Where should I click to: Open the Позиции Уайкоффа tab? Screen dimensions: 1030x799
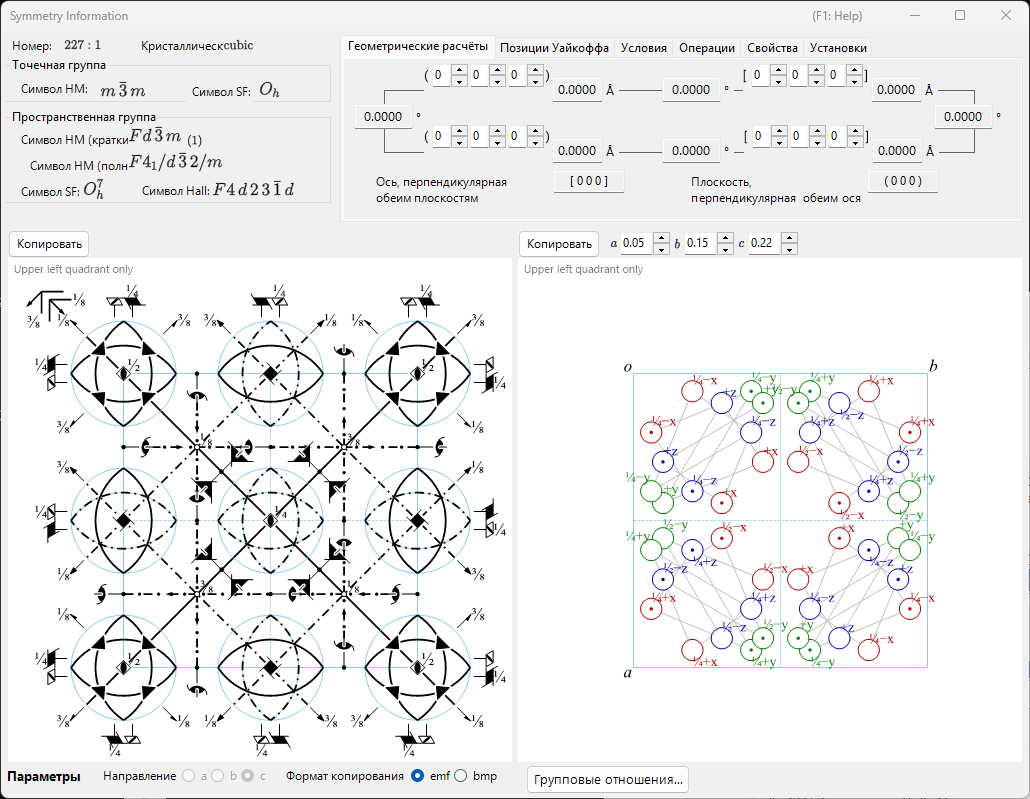(554, 47)
